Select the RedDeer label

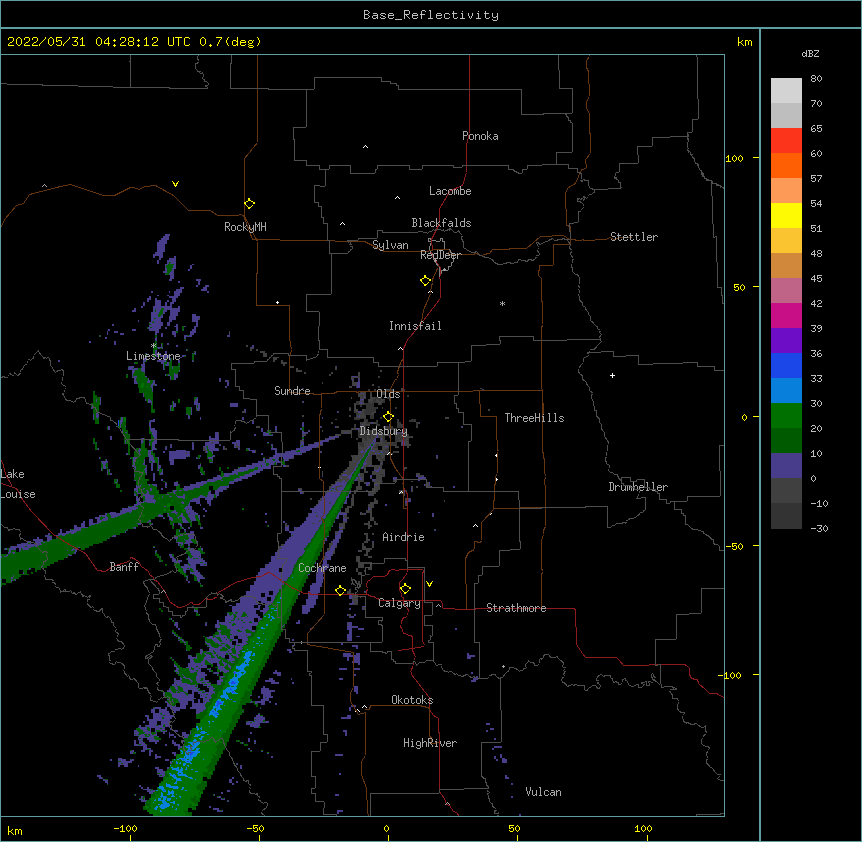tap(440, 255)
